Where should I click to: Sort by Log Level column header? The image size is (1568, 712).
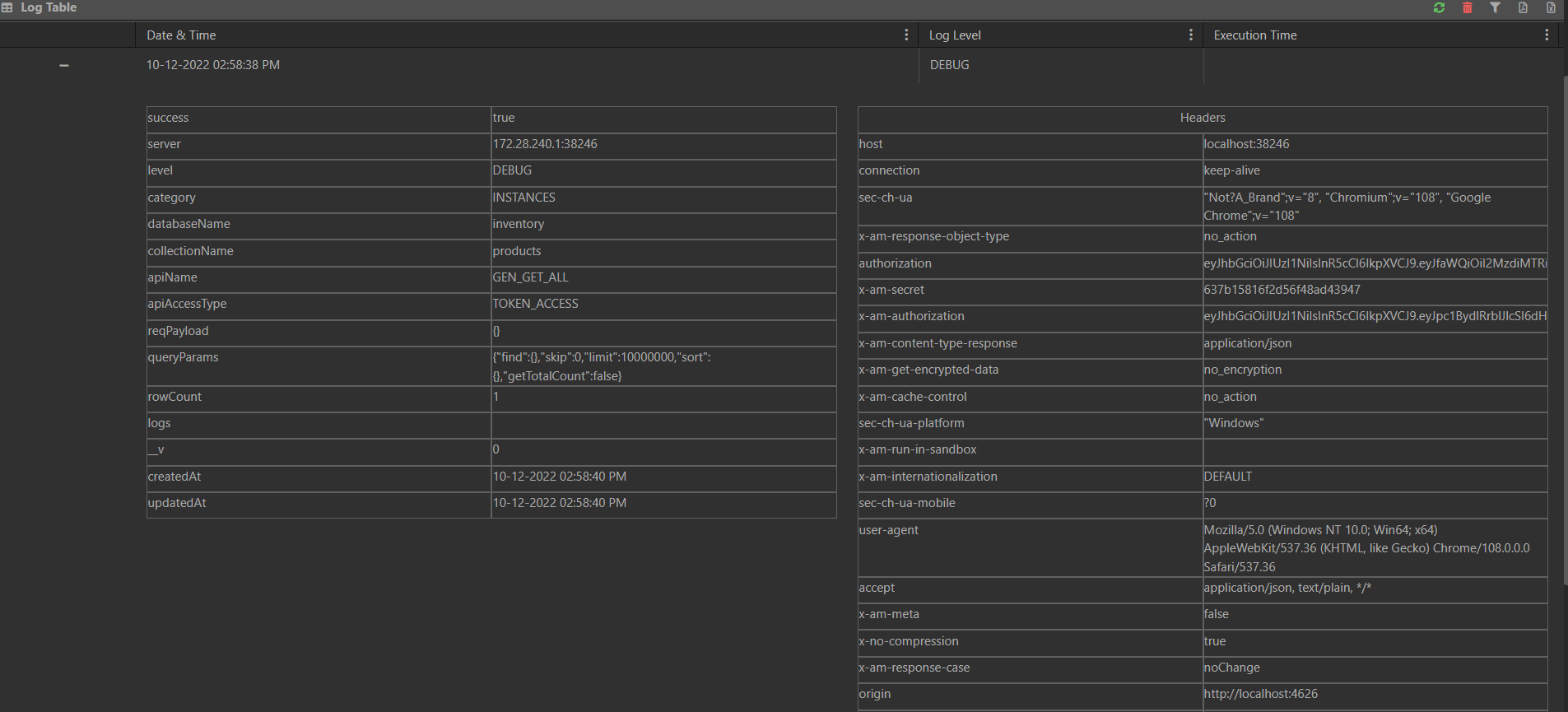pyautogui.click(x=955, y=35)
